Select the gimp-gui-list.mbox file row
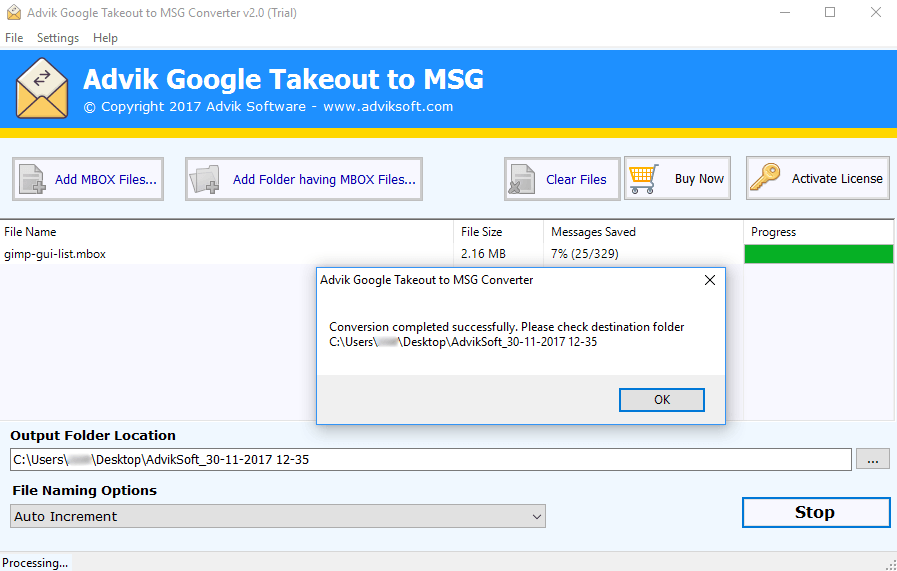Screen dimensions: 897x571 pyautogui.click(x=446, y=253)
